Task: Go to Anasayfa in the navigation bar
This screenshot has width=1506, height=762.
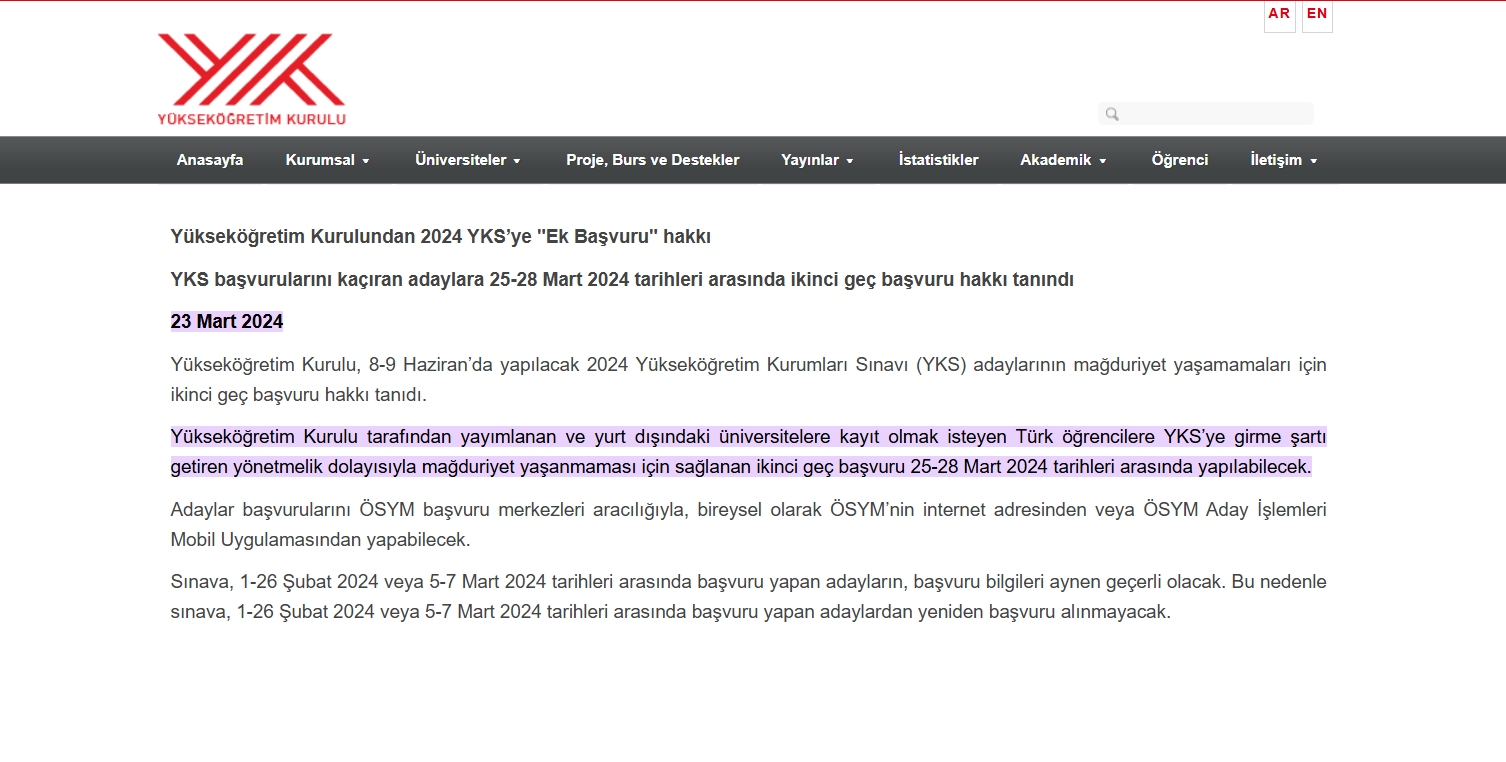Action: pyautogui.click(x=210, y=160)
